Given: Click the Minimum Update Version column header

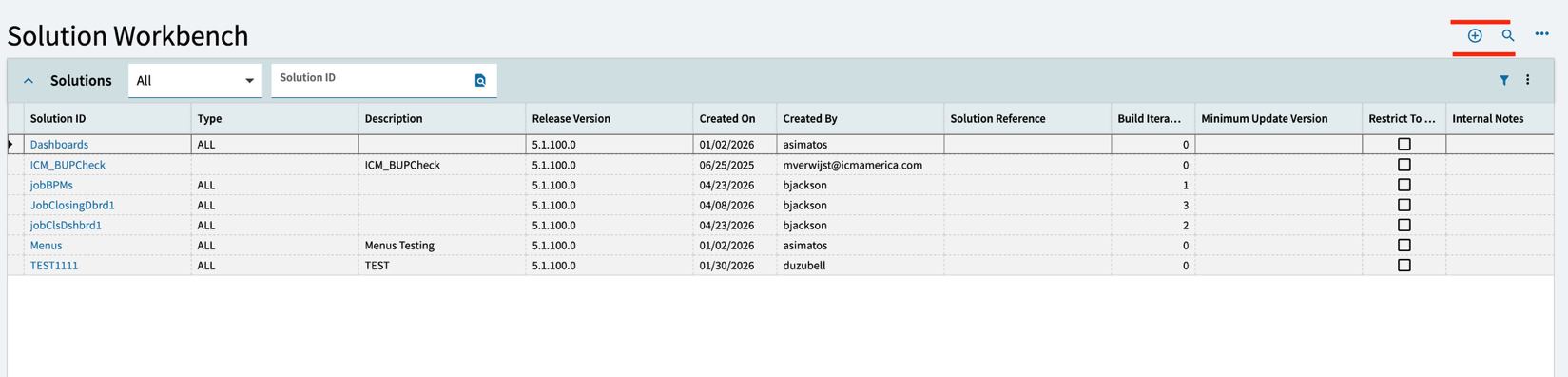Looking at the screenshot, I should click(1279, 118).
